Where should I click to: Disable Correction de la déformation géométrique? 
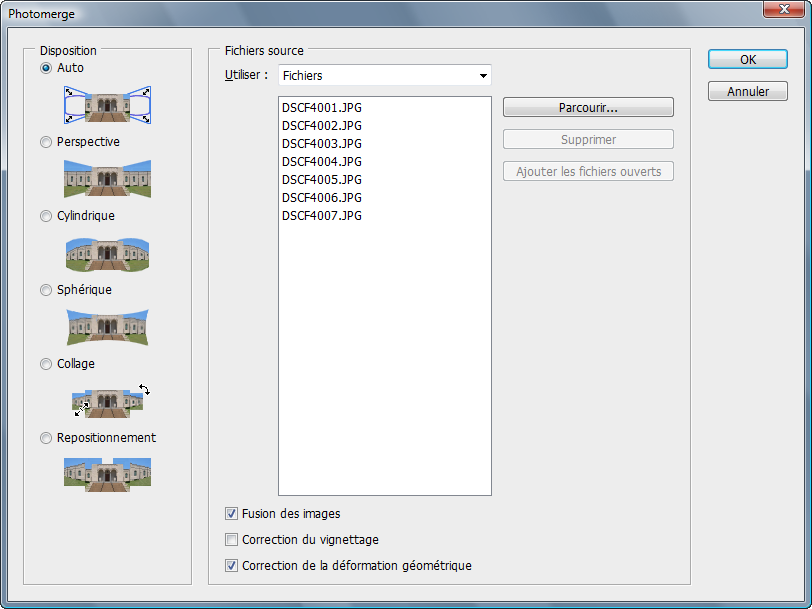(231, 566)
